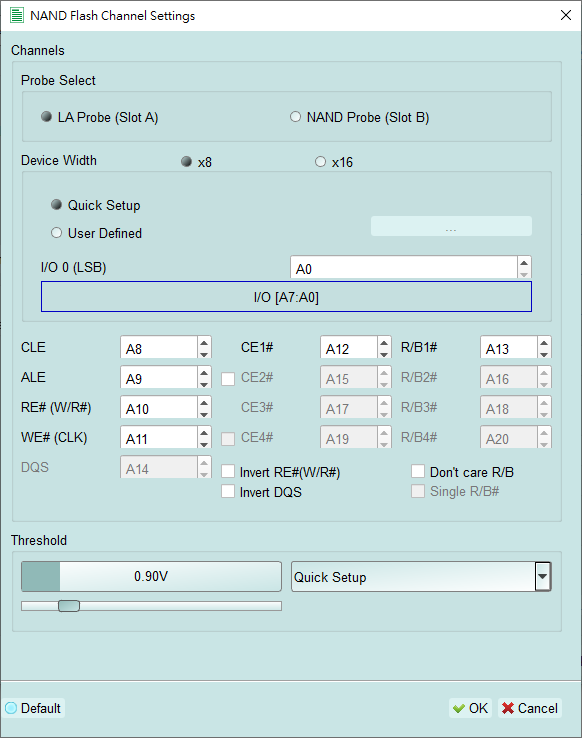This screenshot has height=738, width=582.
Task: Increase ALE channel value
Action: coord(204,372)
